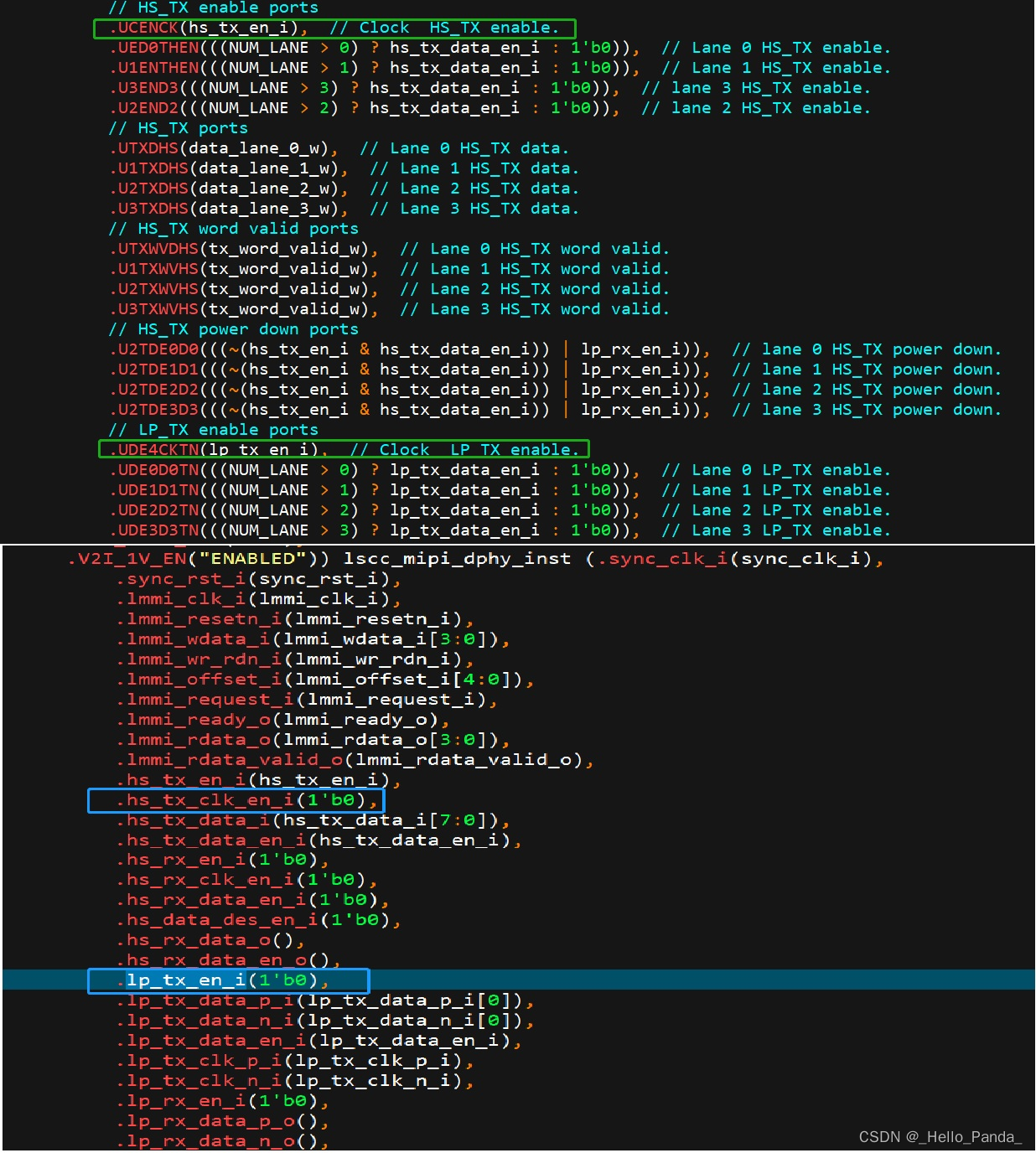Image resolution: width=1036 pixels, height=1153 pixels.
Task: Click the '// LP_TX enable ports' comment
Action: [213, 430]
